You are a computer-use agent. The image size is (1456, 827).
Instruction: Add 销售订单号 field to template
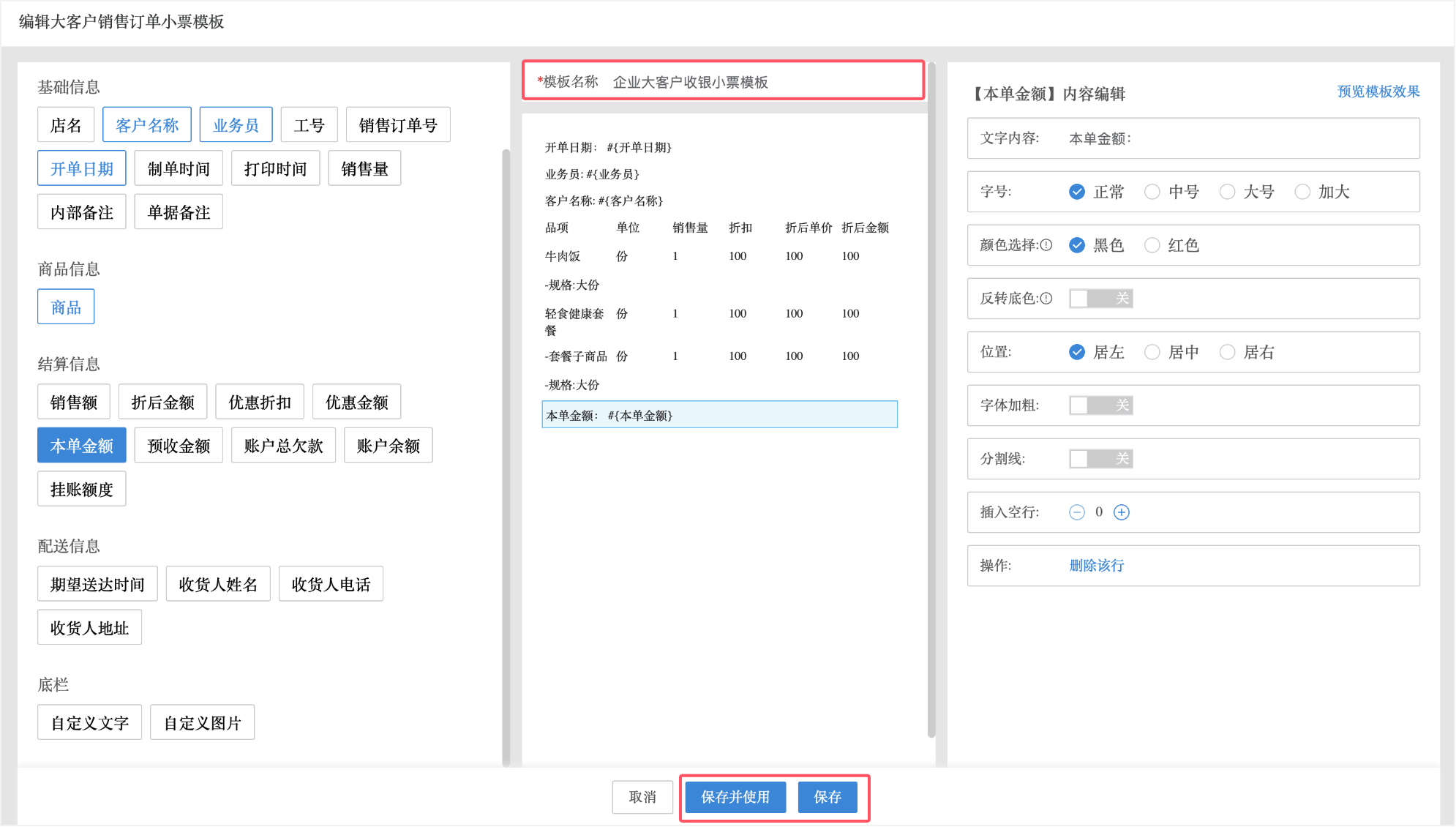[397, 125]
